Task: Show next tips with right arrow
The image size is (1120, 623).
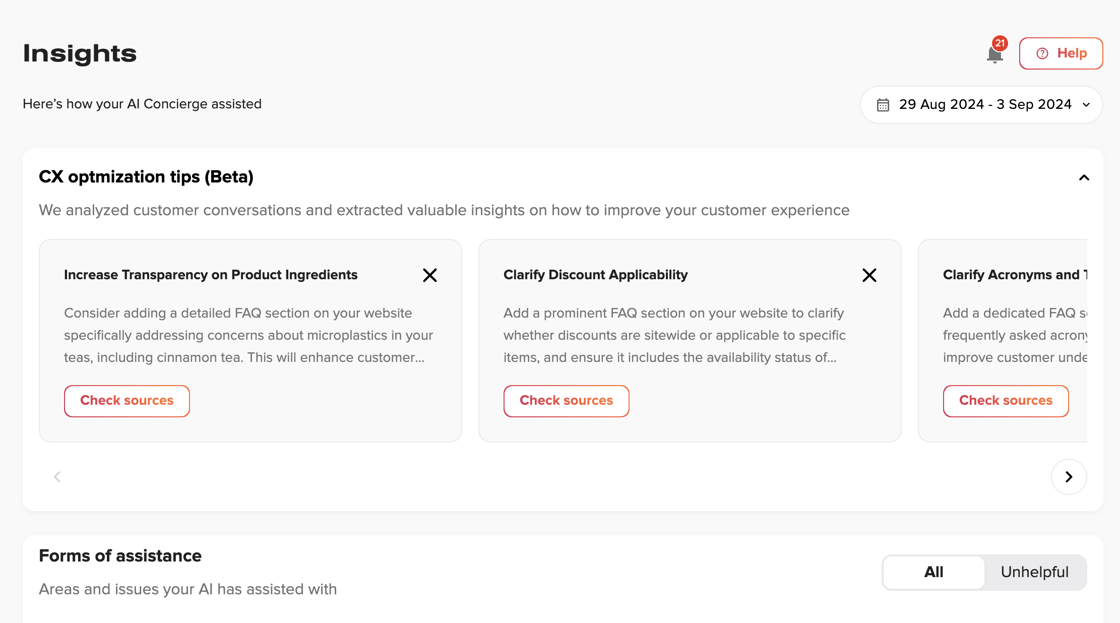Action: [1068, 477]
